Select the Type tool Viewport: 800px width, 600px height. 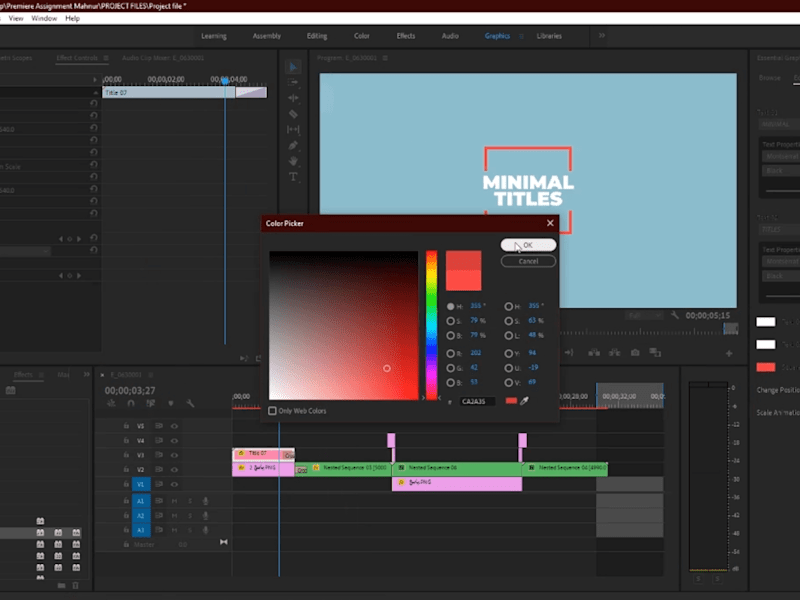[293, 177]
